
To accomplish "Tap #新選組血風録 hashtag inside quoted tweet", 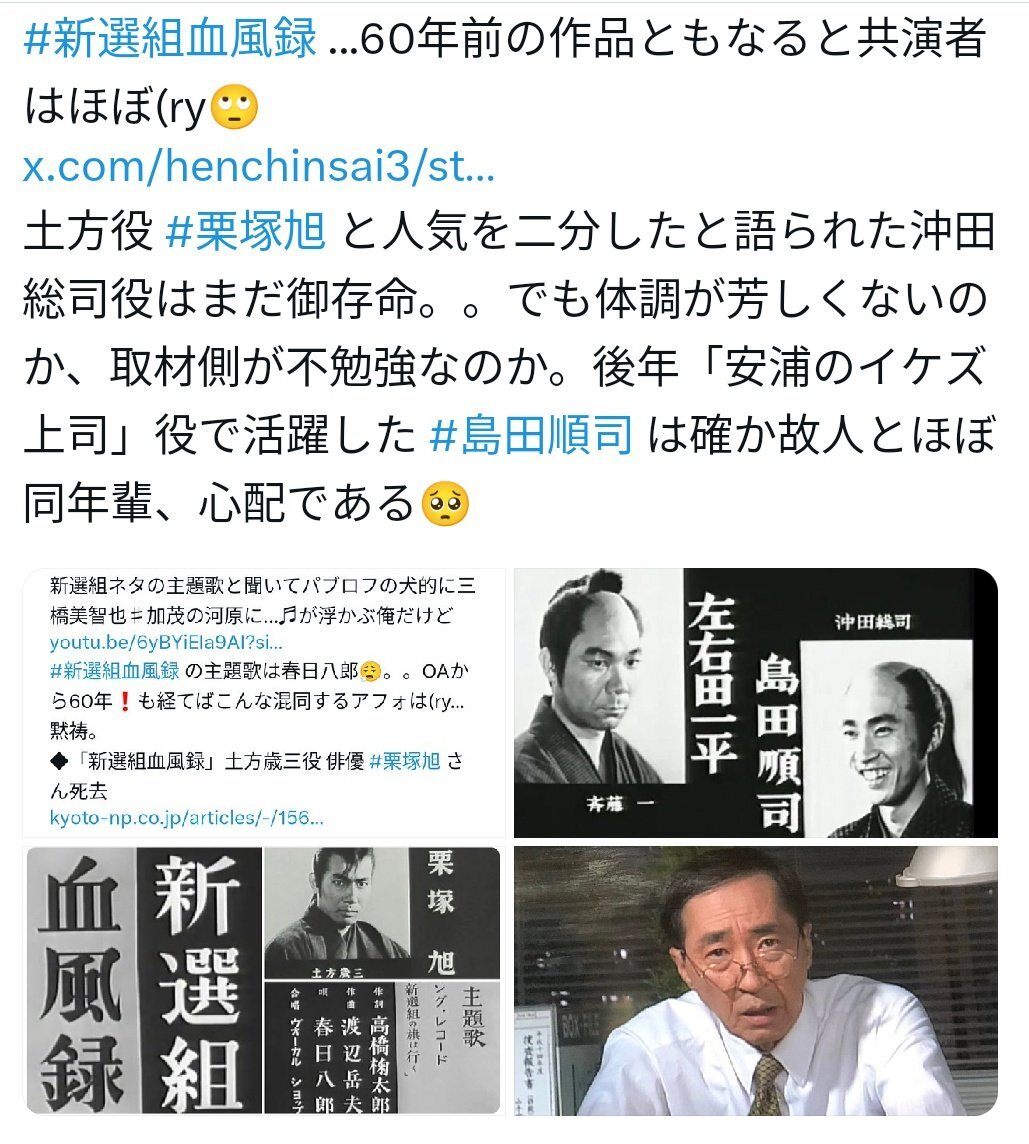I will 115,670.
